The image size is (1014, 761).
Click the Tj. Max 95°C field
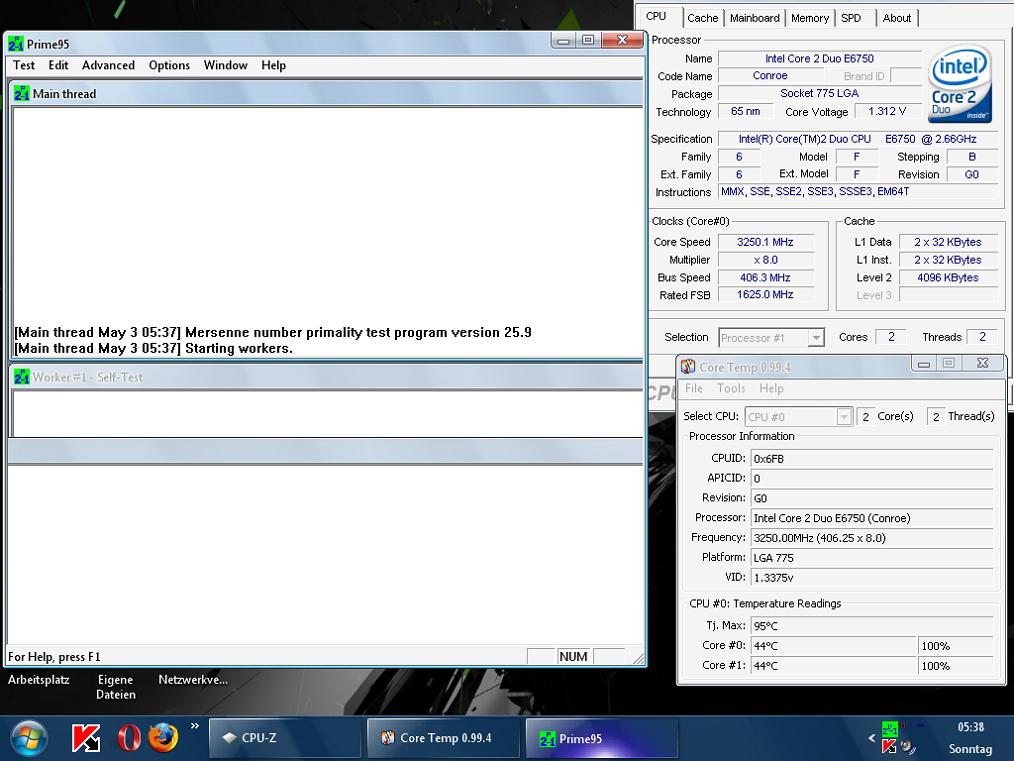pos(872,626)
